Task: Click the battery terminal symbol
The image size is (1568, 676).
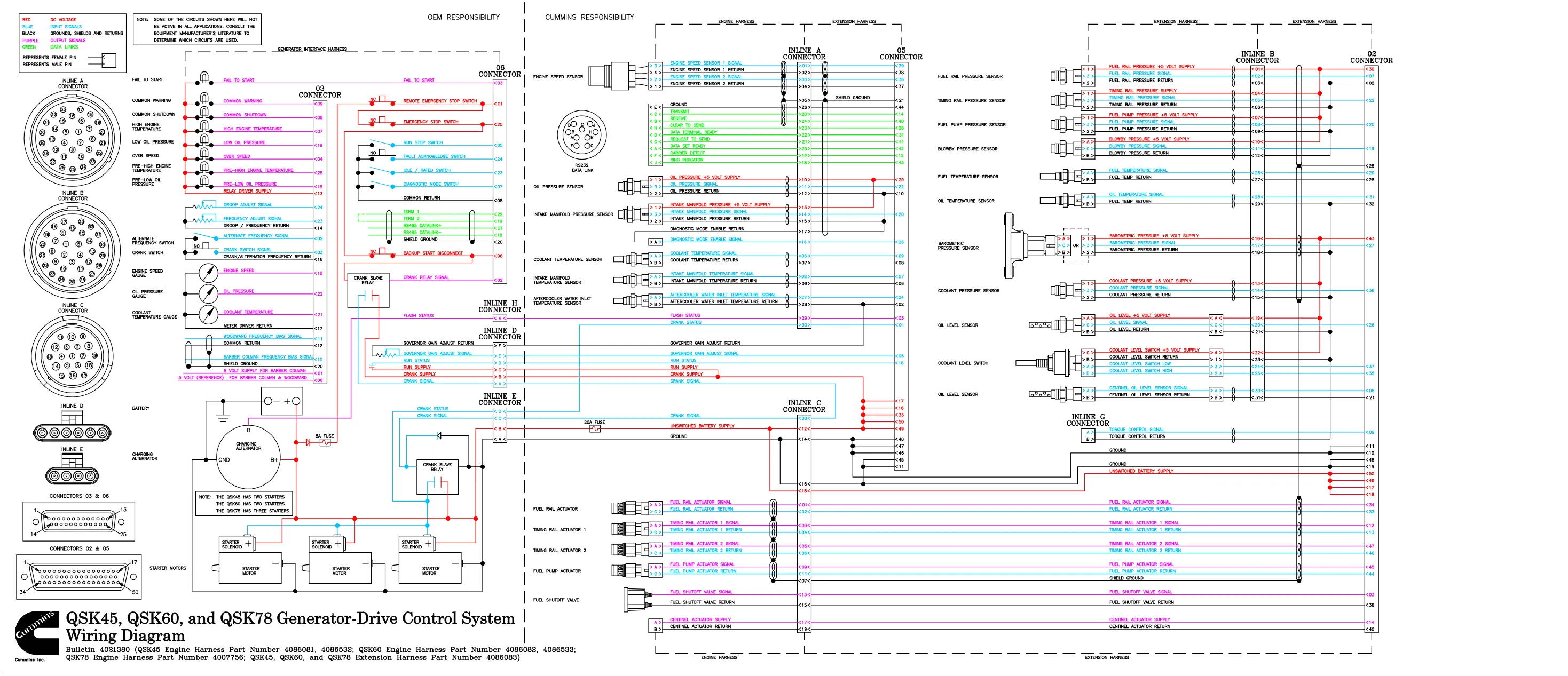Action: point(282,402)
